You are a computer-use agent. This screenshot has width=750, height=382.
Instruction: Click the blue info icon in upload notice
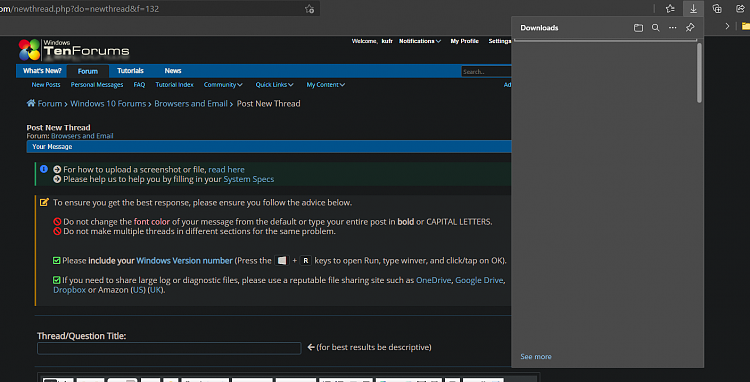[44, 169]
